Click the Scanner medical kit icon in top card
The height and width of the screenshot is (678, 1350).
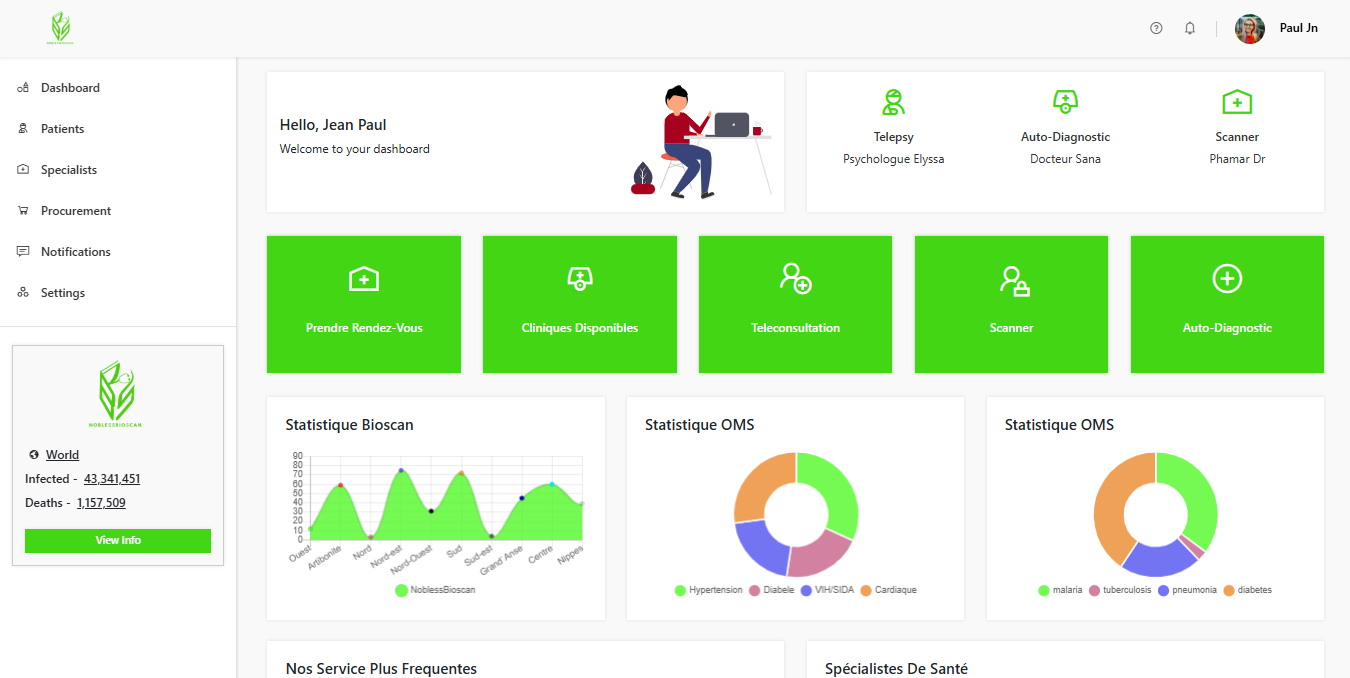1237,102
